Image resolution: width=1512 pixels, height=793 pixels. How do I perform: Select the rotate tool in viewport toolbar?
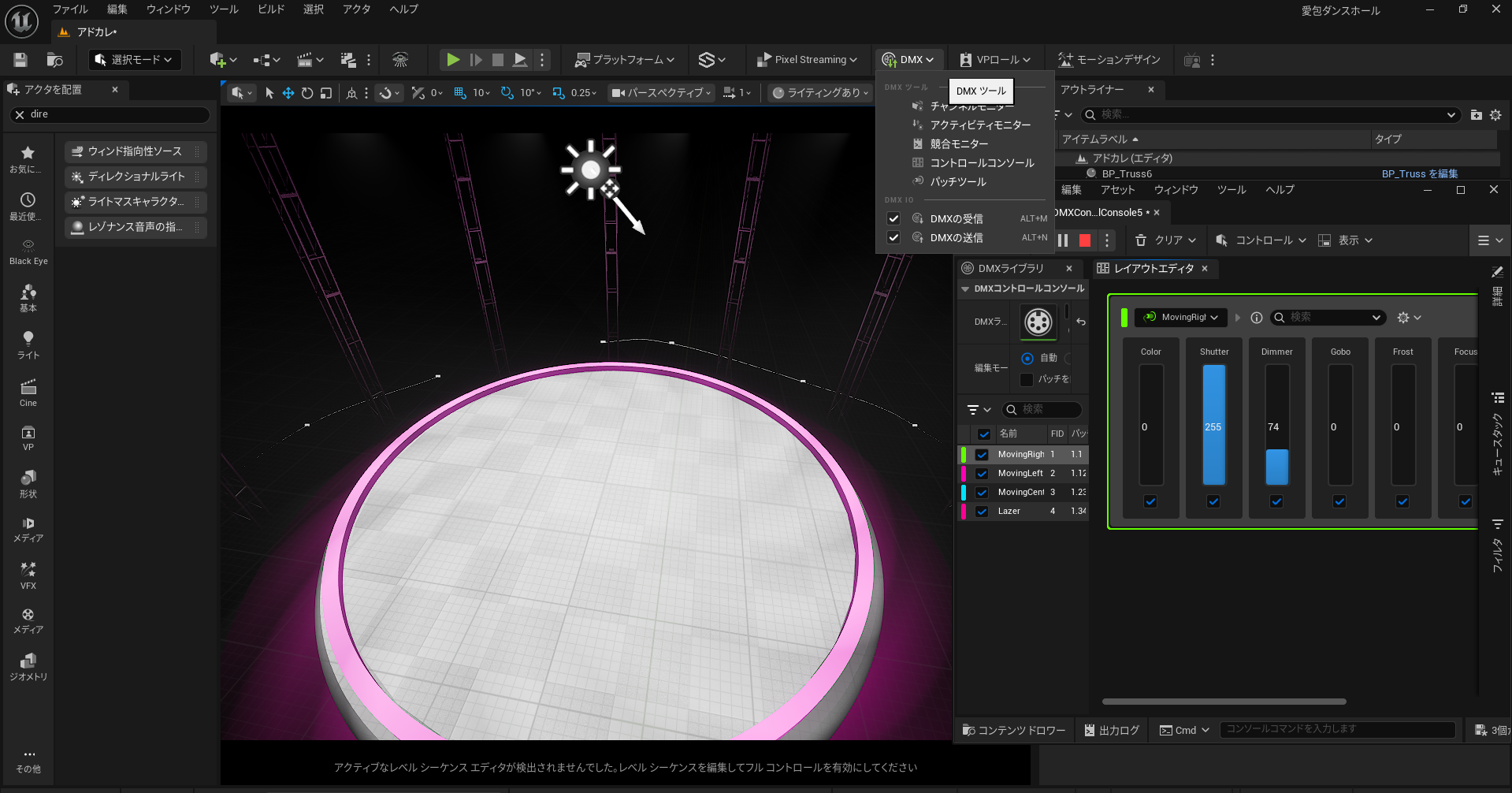pos(307,93)
